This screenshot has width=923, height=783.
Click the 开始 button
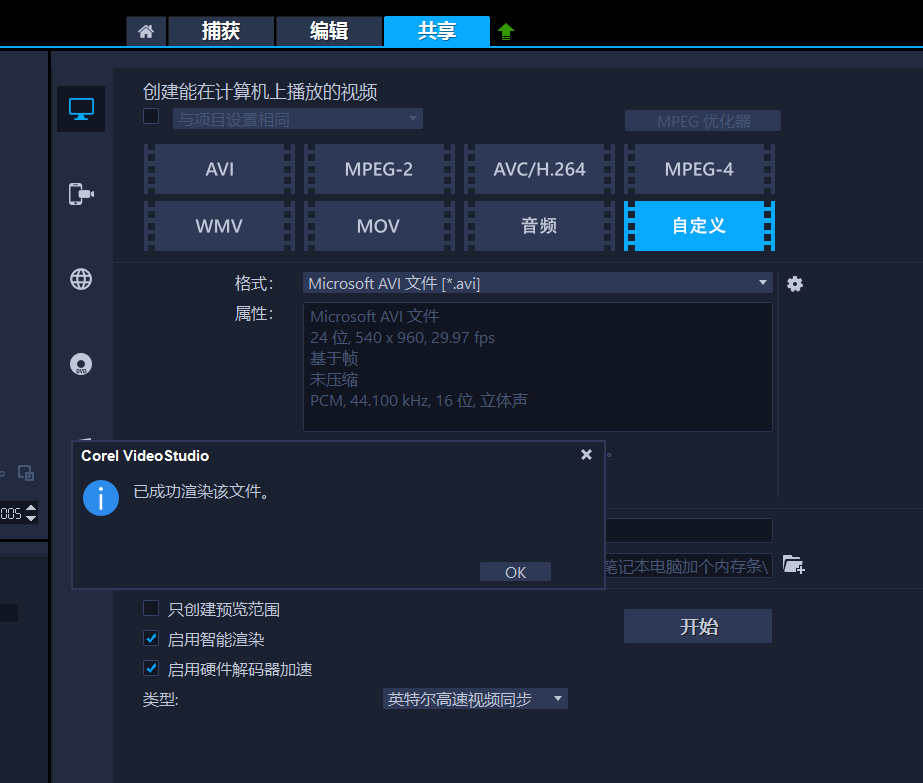point(698,626)
